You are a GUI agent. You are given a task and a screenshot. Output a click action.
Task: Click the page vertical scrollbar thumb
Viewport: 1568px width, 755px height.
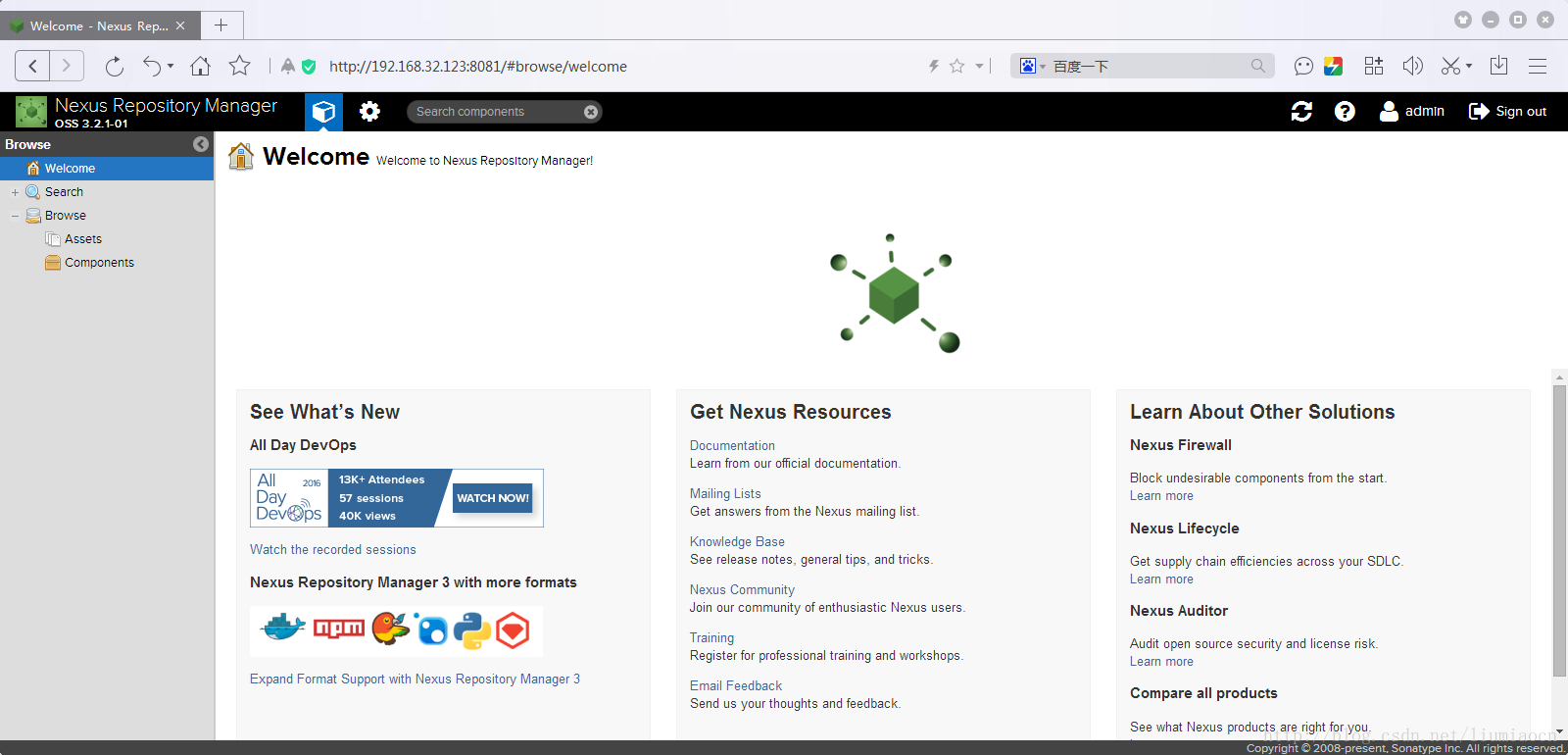coord(1559,530)
